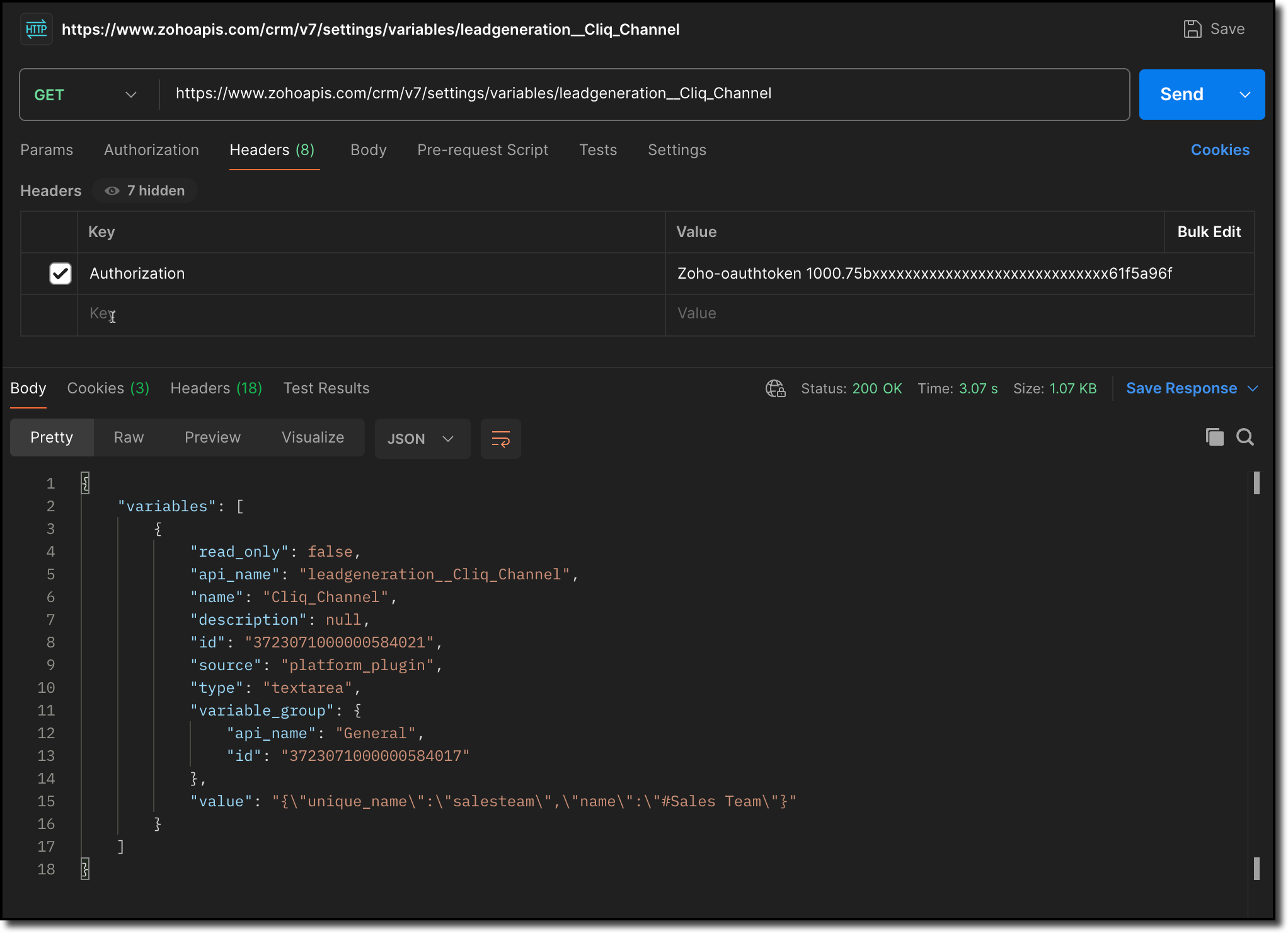Click Bulk Edit for headers
Viewport: 1288px width, 933px height.
pyautogui.click(x=1209, y=232)
